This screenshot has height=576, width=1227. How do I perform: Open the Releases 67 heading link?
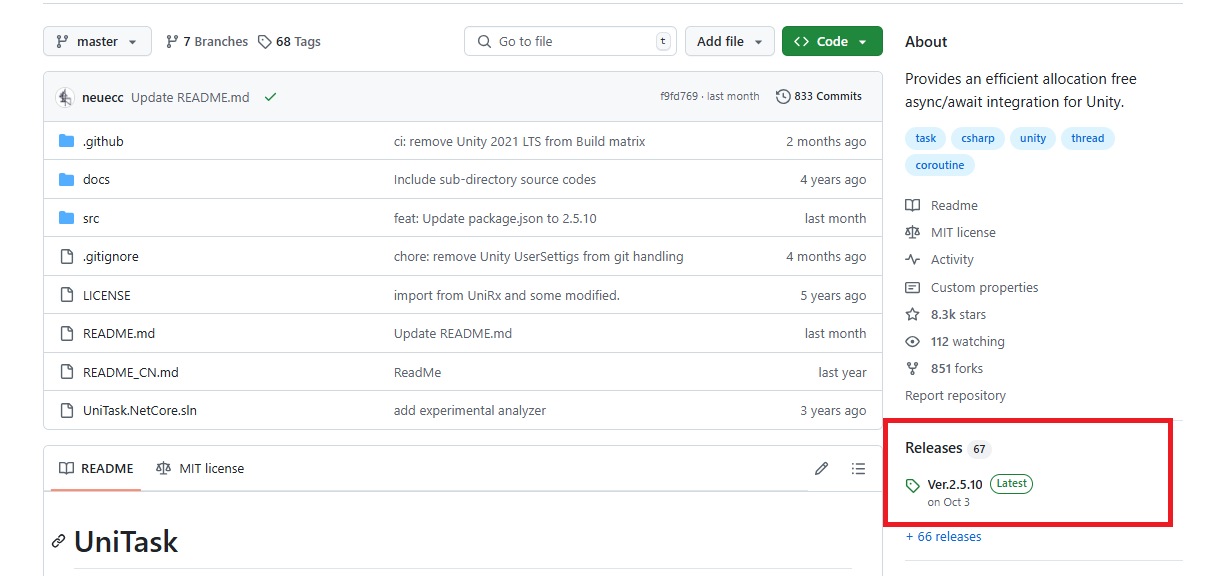[x=947, y=448]
